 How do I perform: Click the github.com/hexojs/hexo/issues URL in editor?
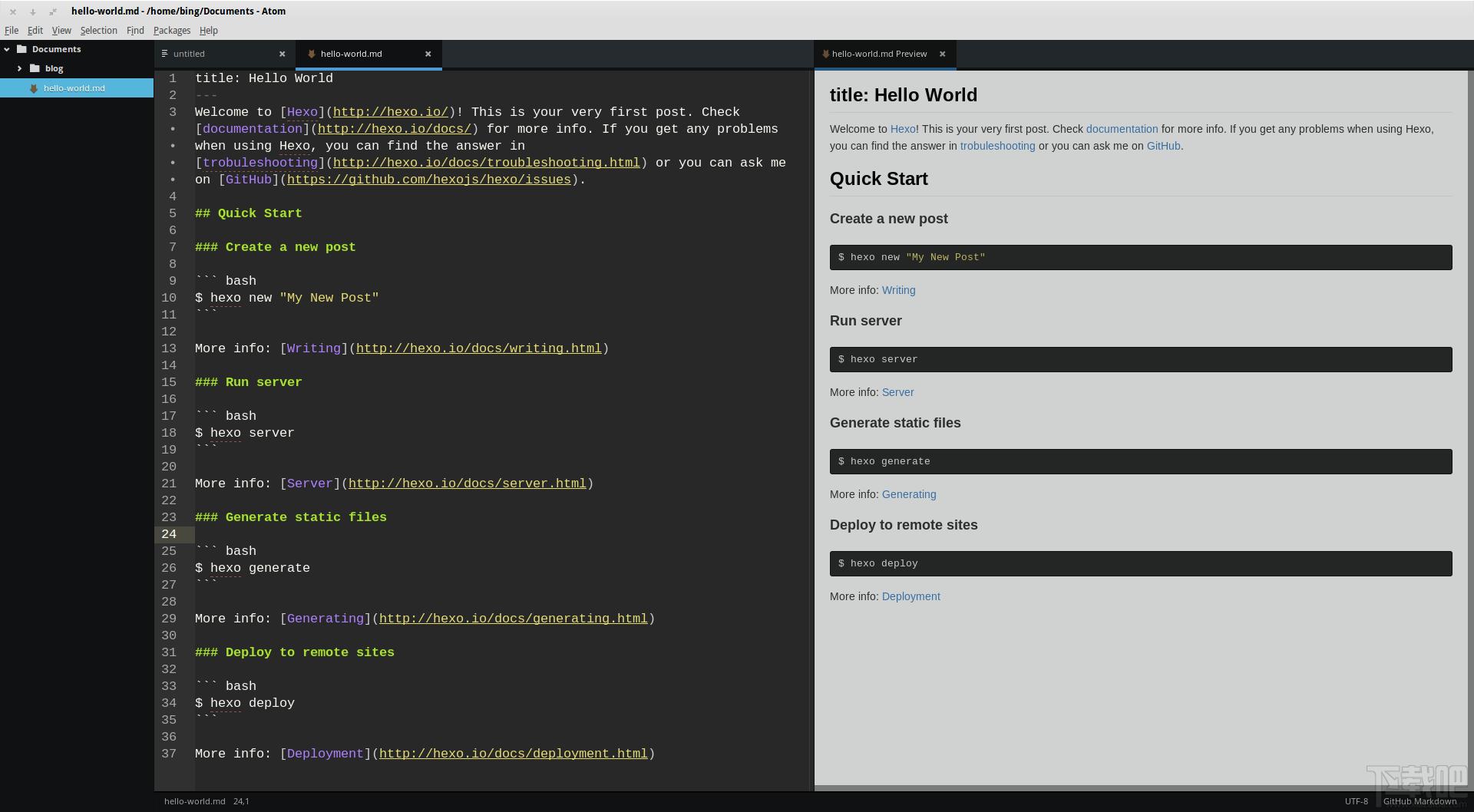point(429,180)
